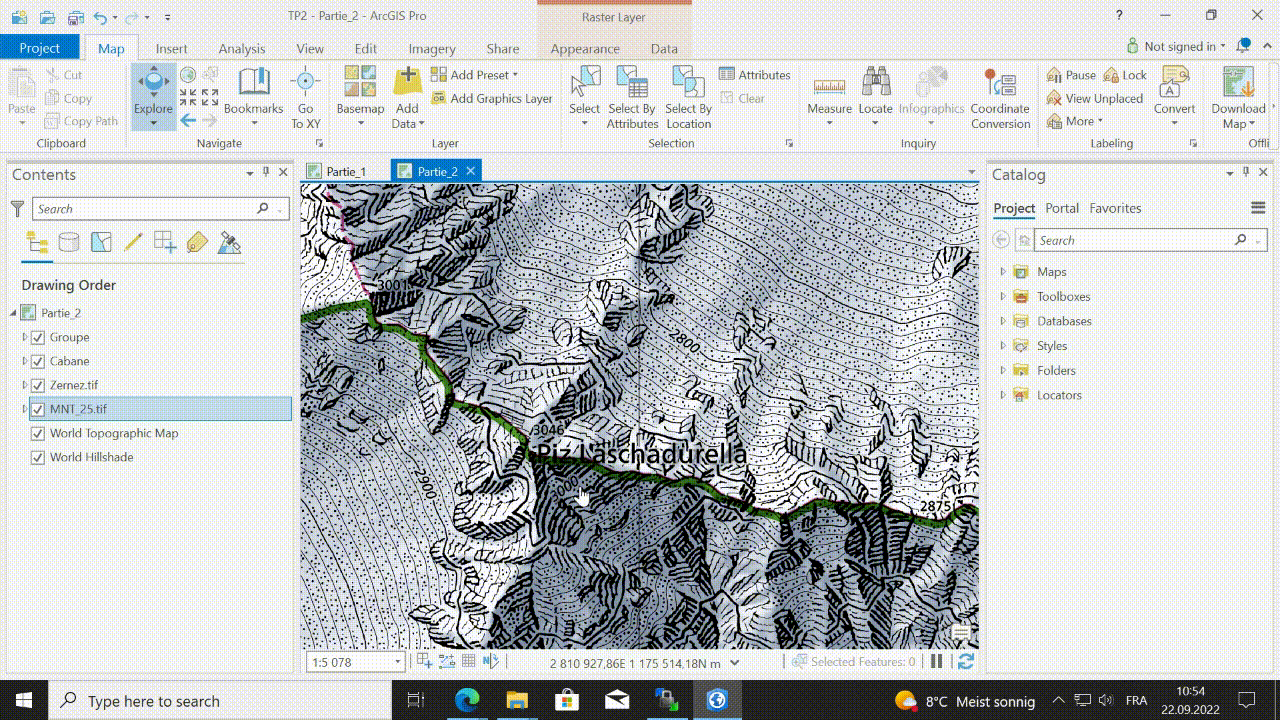The width and height of the screenshot is (1280, 720).
Task: Expand the Toolboxes catalog node
Action: (1003, 296)
